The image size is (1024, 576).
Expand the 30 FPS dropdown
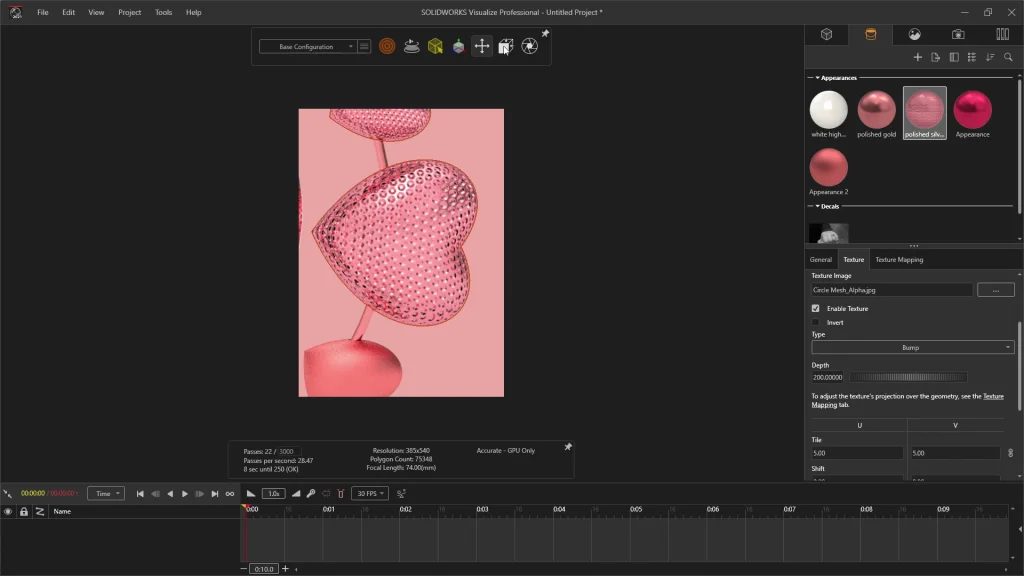tap(369, 494)
